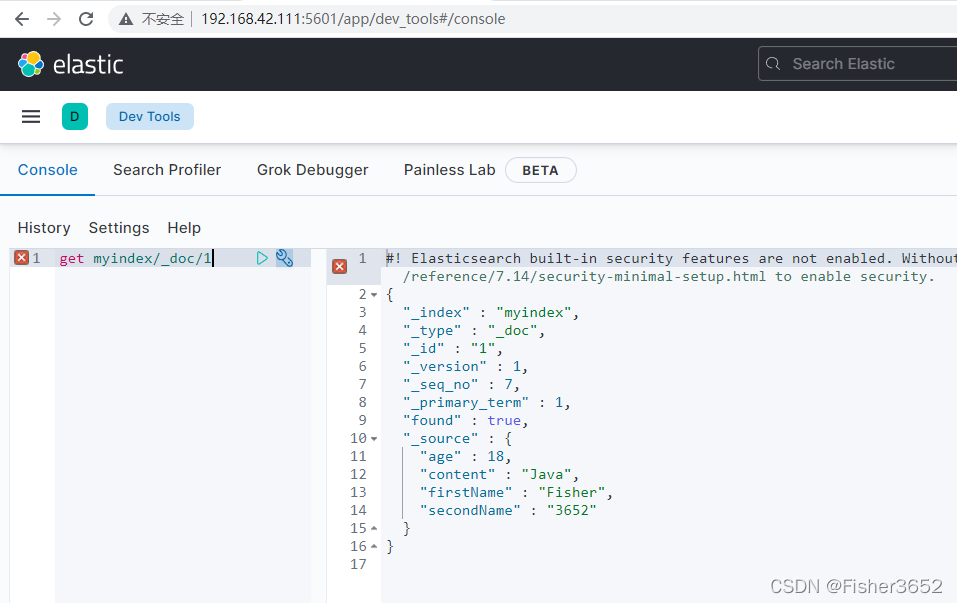Click the "age" : 18 line

click(465, 457)
